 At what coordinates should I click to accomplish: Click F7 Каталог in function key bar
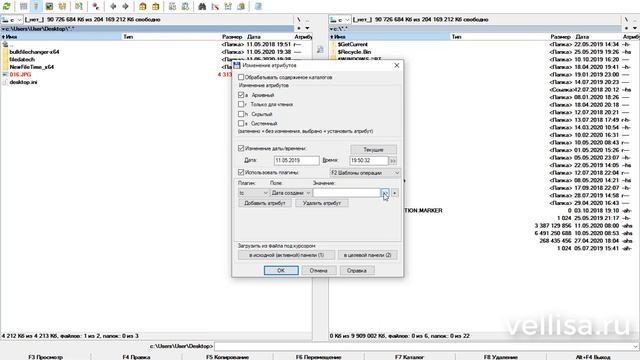[409, 357]
